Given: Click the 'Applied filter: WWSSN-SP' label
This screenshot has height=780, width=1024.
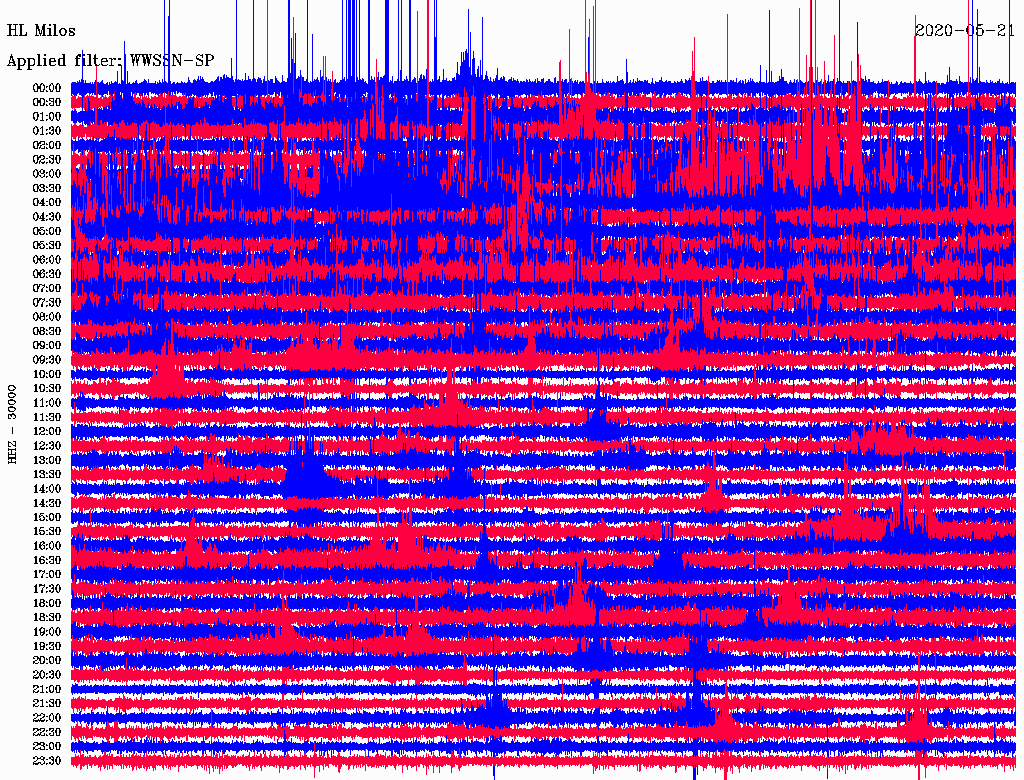Looking at the screenshot, I should 110,61.
